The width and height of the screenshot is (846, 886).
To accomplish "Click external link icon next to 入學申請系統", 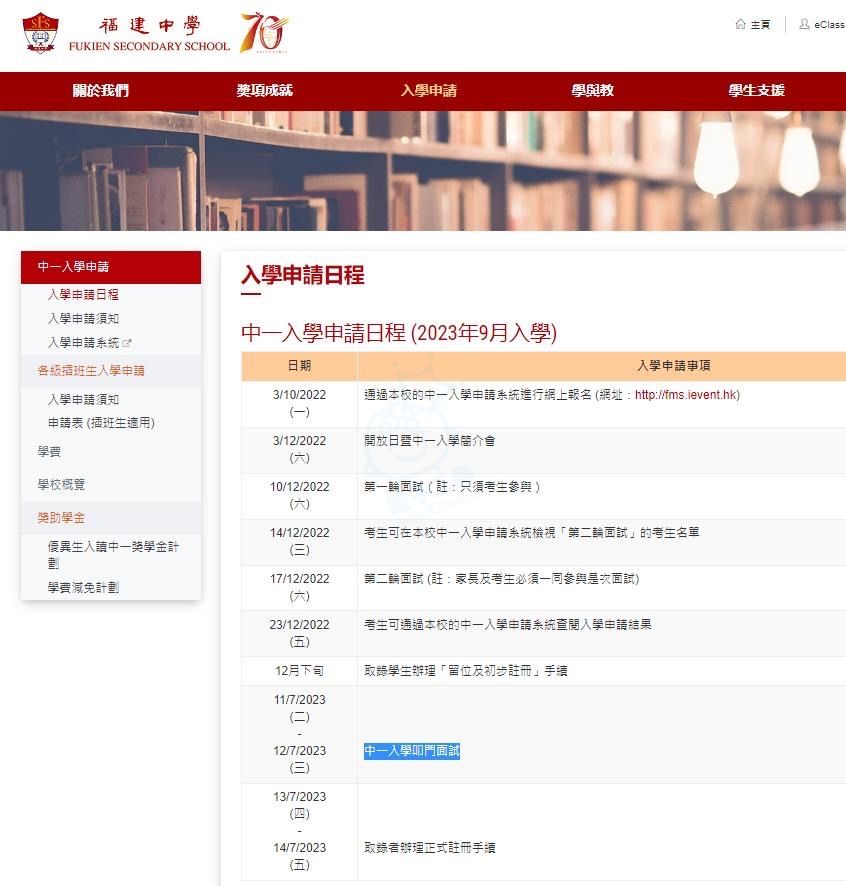I will tap(127, 343).
